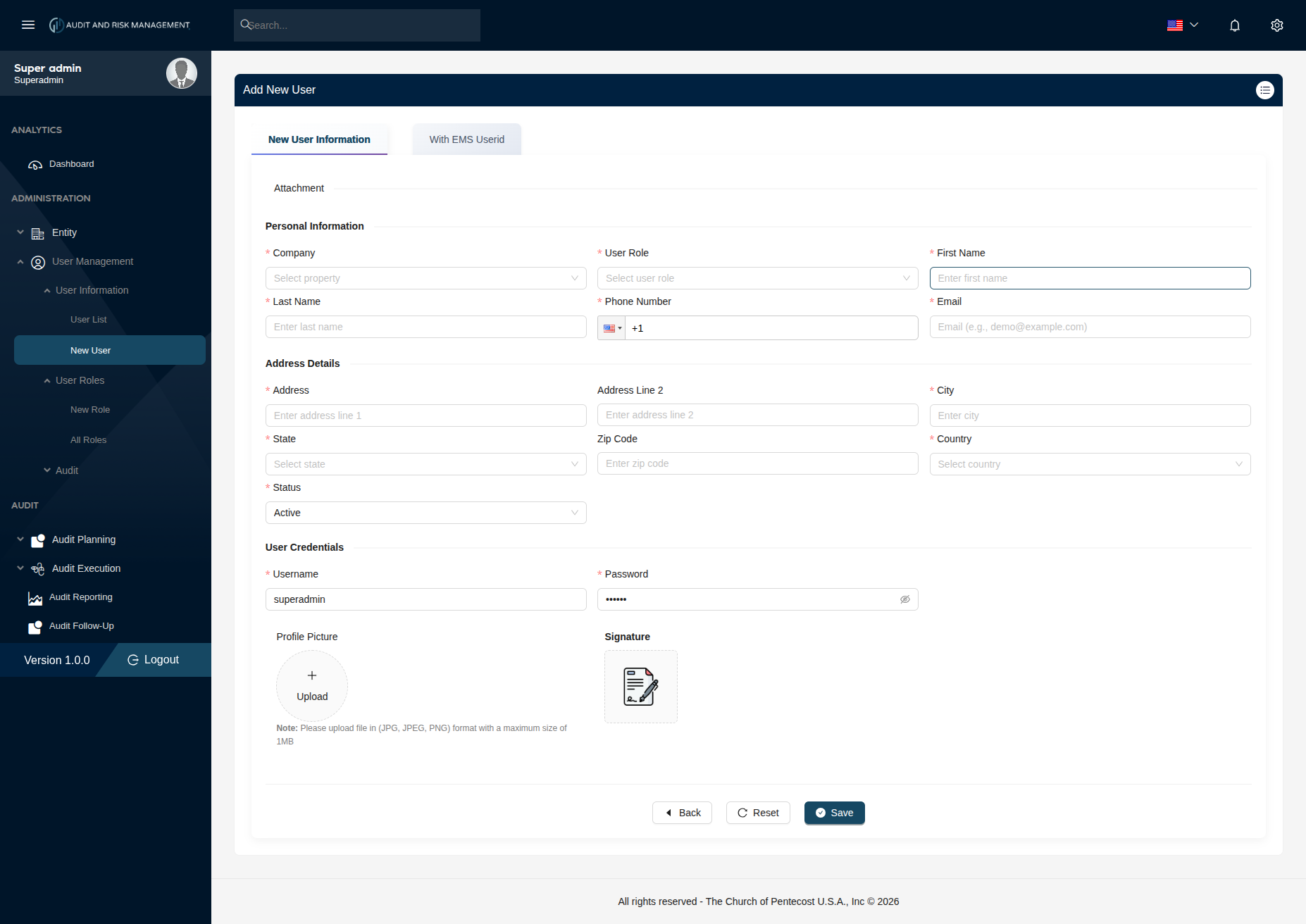The width and height of the screenshot is (1306, 924).
Task: Click the Profile Picture Upload circle
Action: (312, 686)
